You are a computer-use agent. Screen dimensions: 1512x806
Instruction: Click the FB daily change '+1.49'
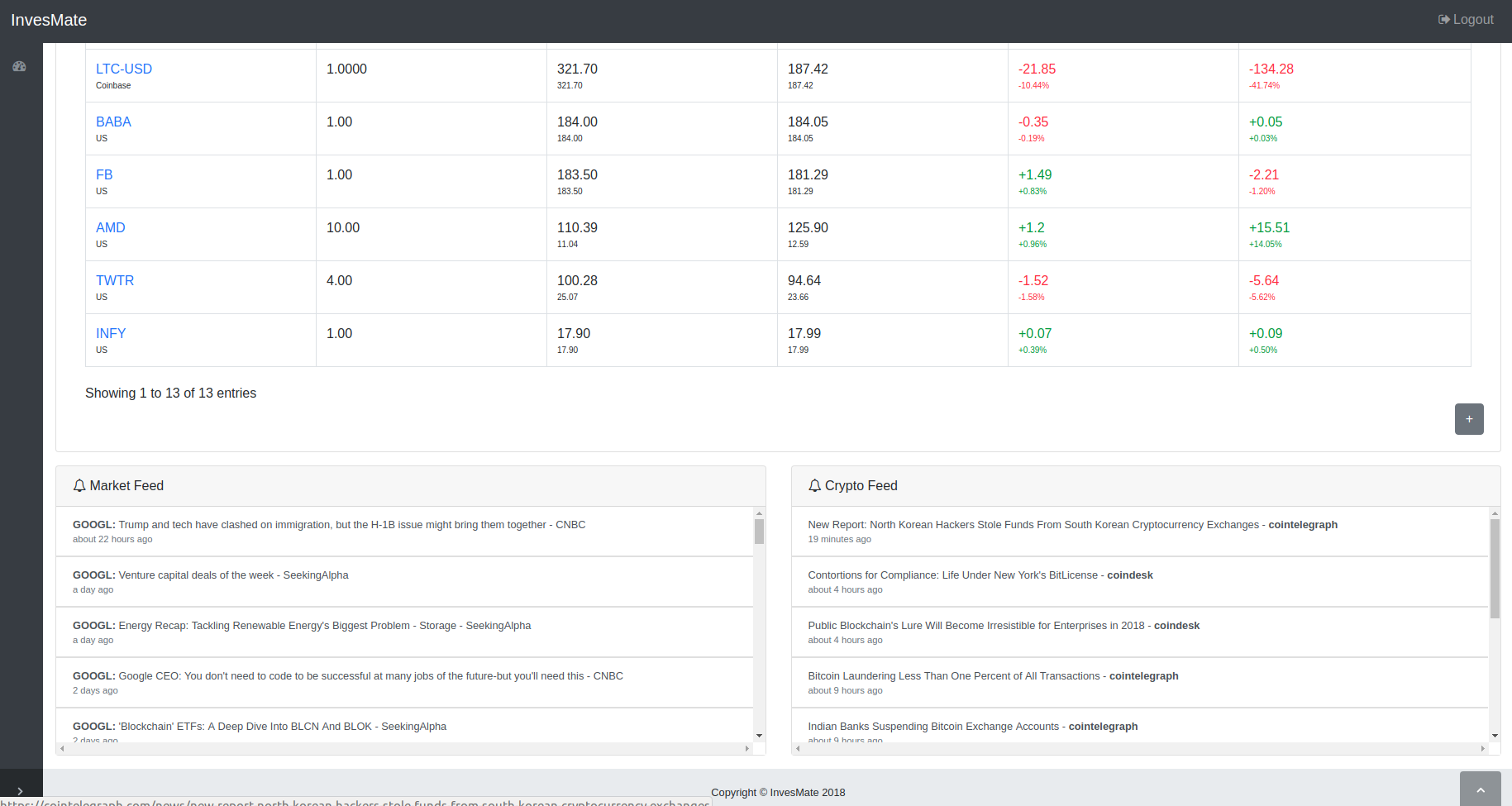pos(1035,175)
